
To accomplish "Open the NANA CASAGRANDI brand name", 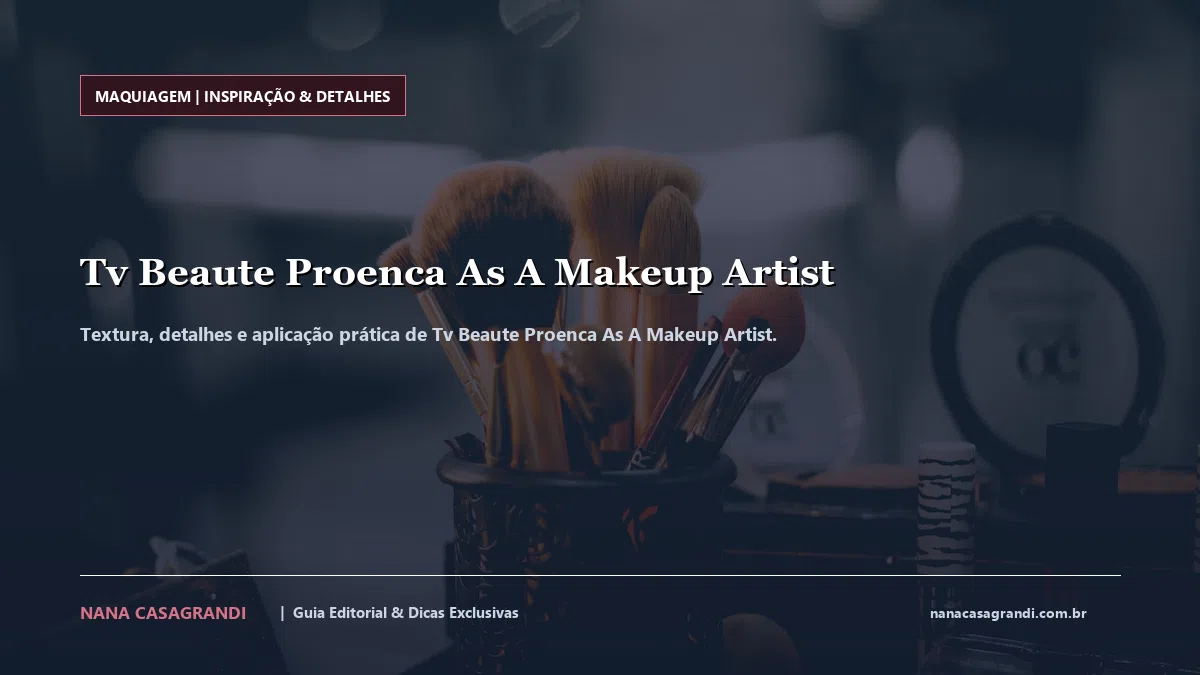I will [x=163, y=613].
